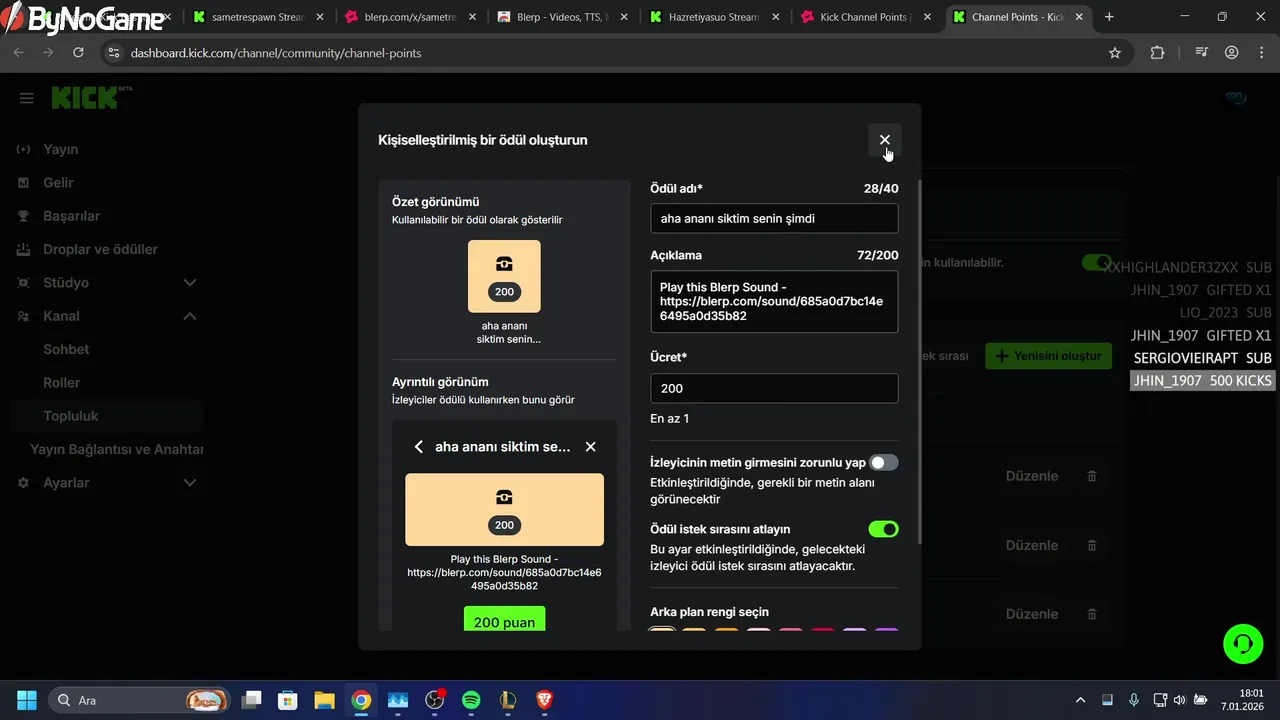Open Brave browser from the taskbar
The image size is (1280, 720).
click(544, 700)
